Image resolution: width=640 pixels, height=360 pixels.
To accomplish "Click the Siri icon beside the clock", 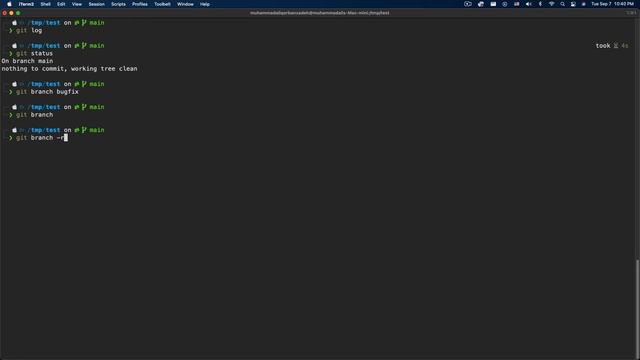I will 583,4.
